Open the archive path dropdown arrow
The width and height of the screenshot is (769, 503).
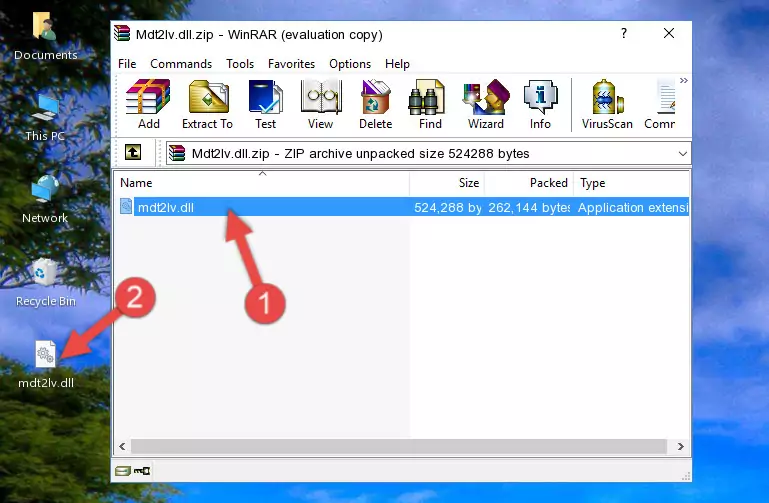coord(683,153)
